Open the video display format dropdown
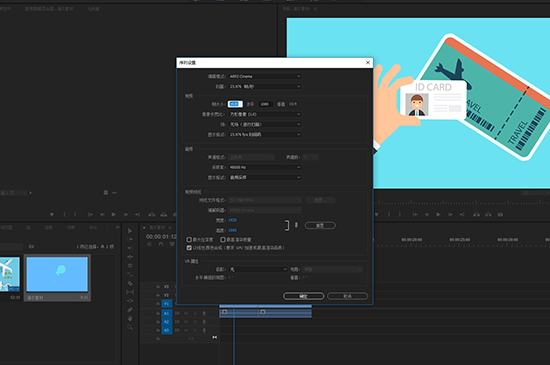This screenshot has height=365, width=550. [264, 134]
